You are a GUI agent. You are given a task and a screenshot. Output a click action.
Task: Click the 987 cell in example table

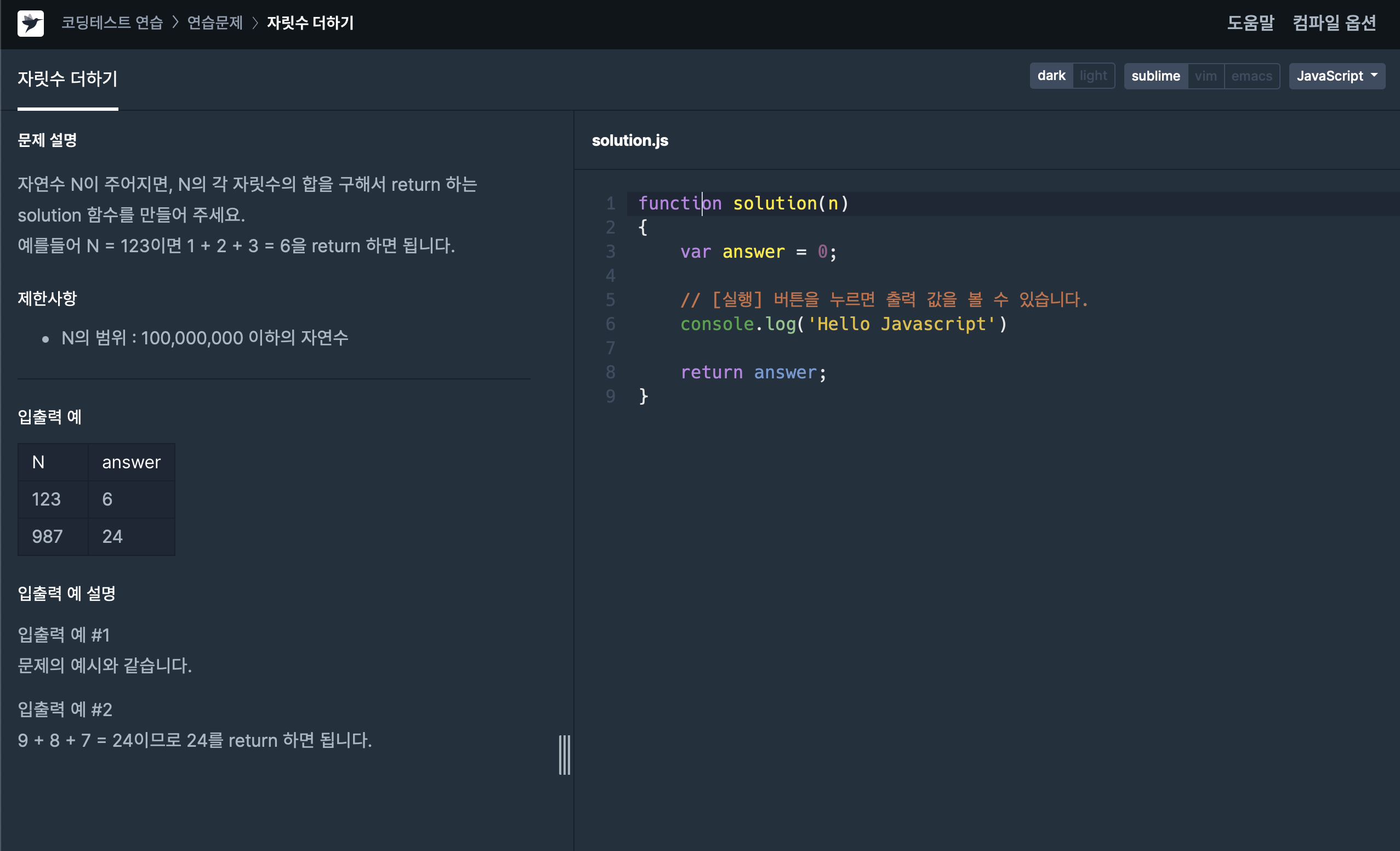[x=47, y=536]
